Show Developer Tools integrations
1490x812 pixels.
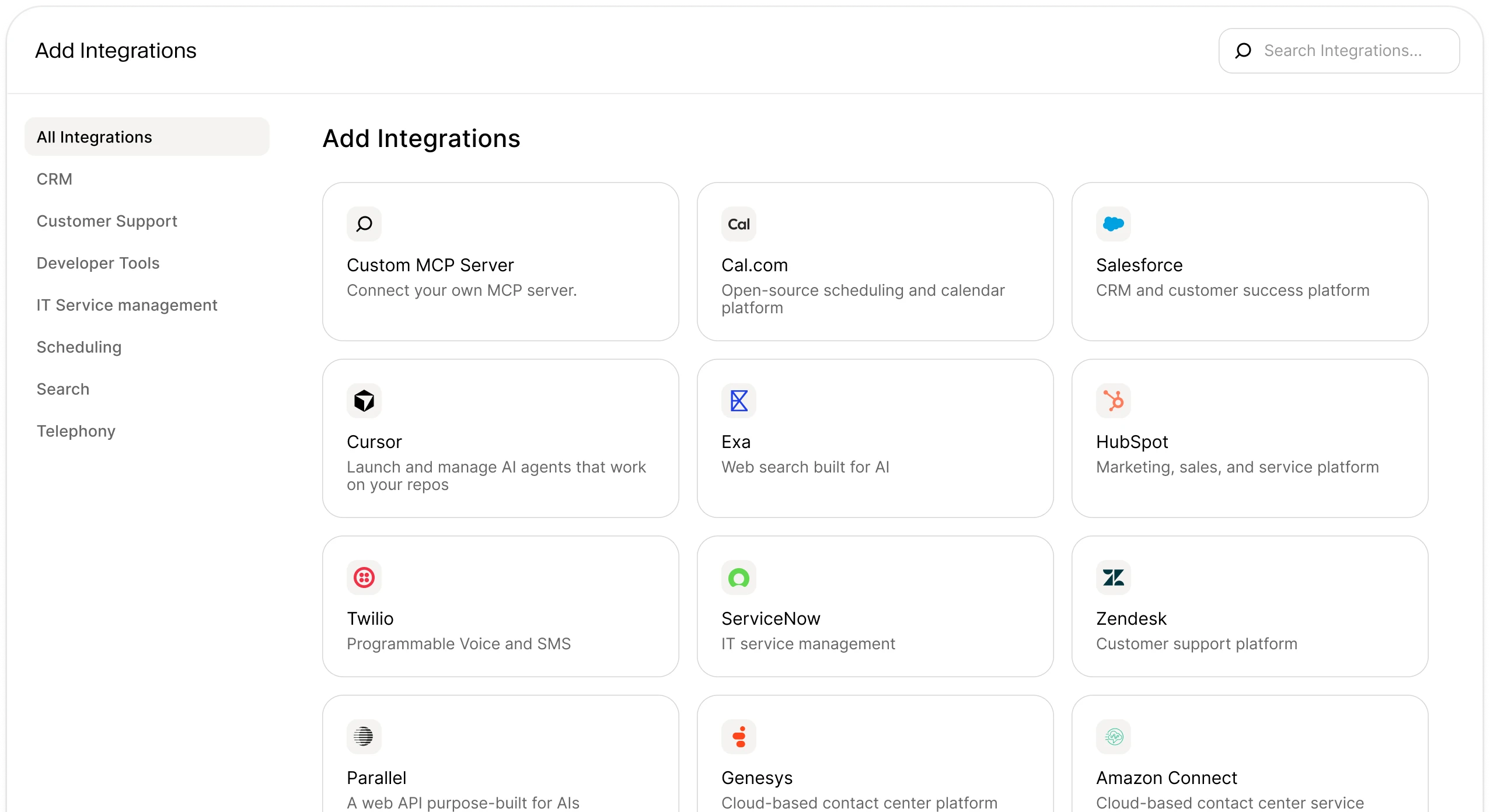tap(98, 263)
